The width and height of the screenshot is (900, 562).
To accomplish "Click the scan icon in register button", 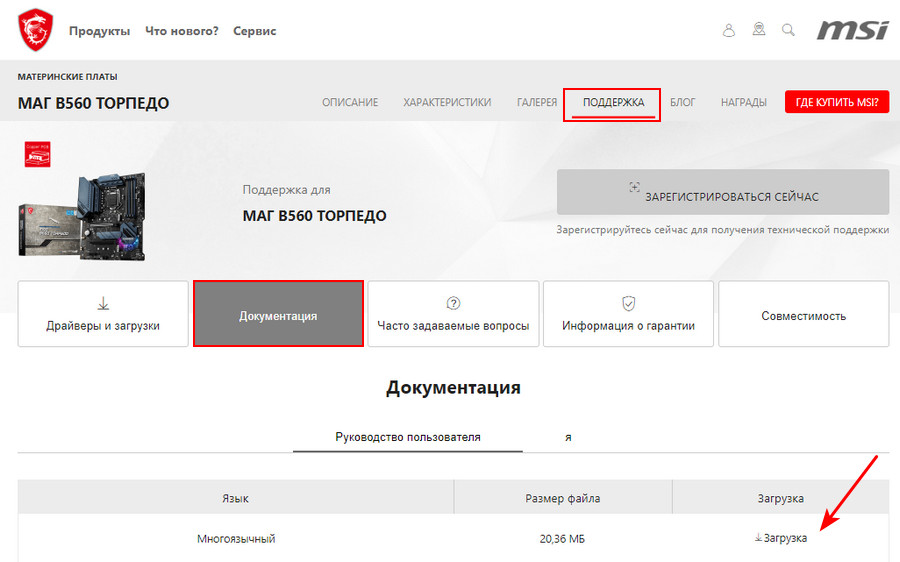I will click(634, 187).
